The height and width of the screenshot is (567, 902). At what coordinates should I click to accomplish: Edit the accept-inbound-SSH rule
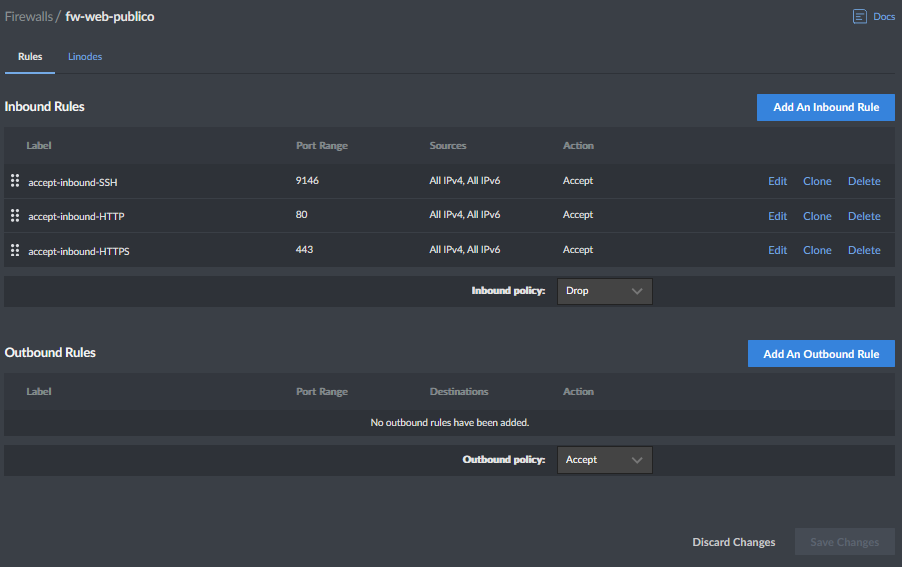[x=777, y=182]
